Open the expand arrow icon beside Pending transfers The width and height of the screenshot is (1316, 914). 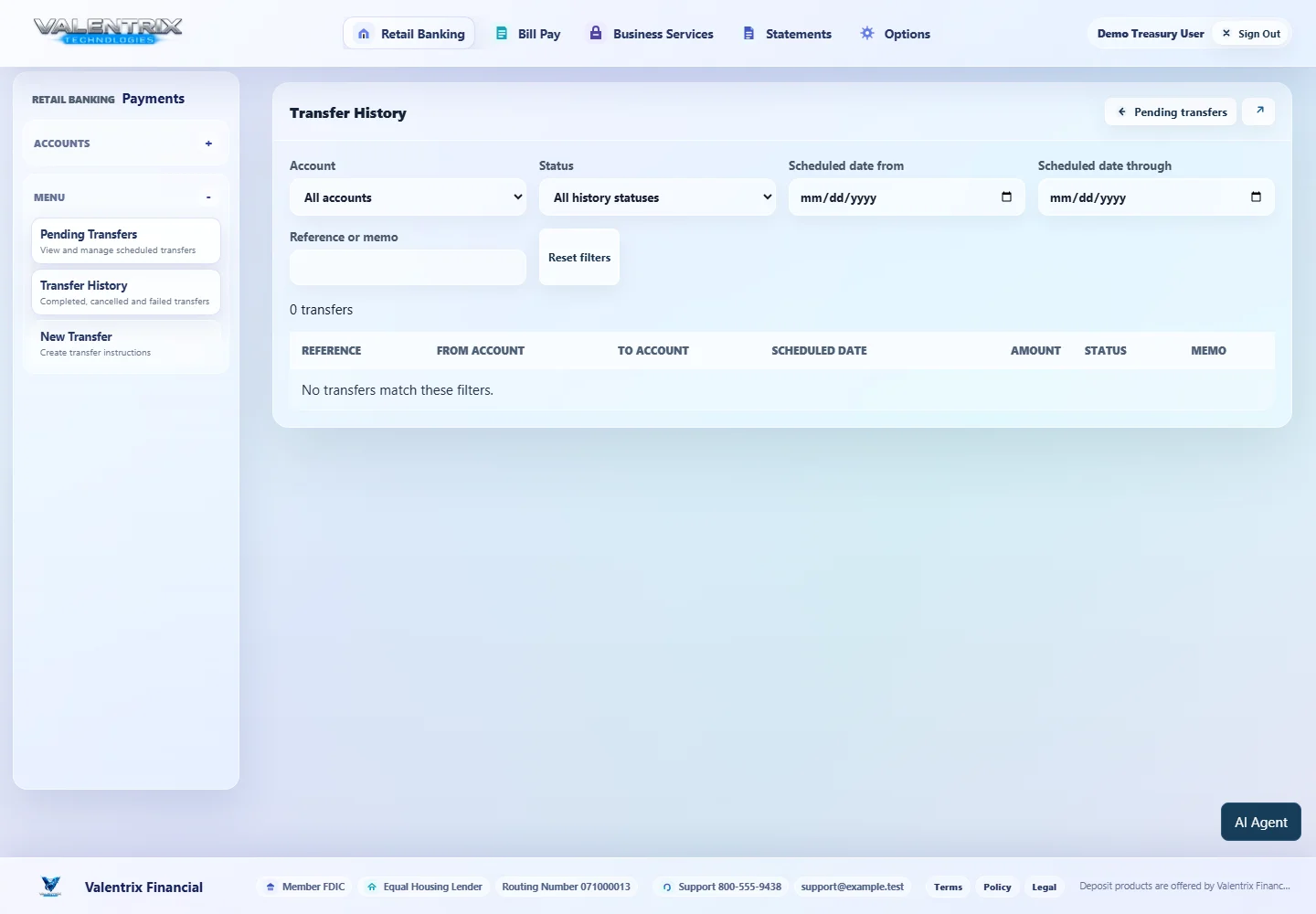[x=1258, y=112]
